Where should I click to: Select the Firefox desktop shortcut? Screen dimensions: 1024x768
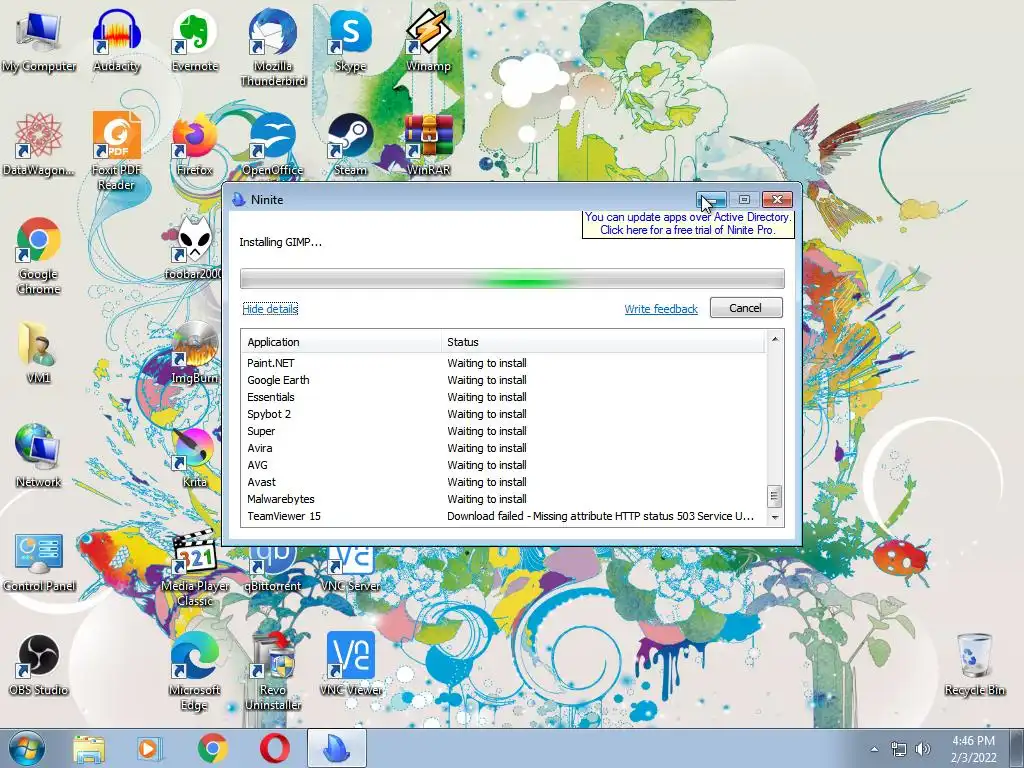click(x=195, y=144)
